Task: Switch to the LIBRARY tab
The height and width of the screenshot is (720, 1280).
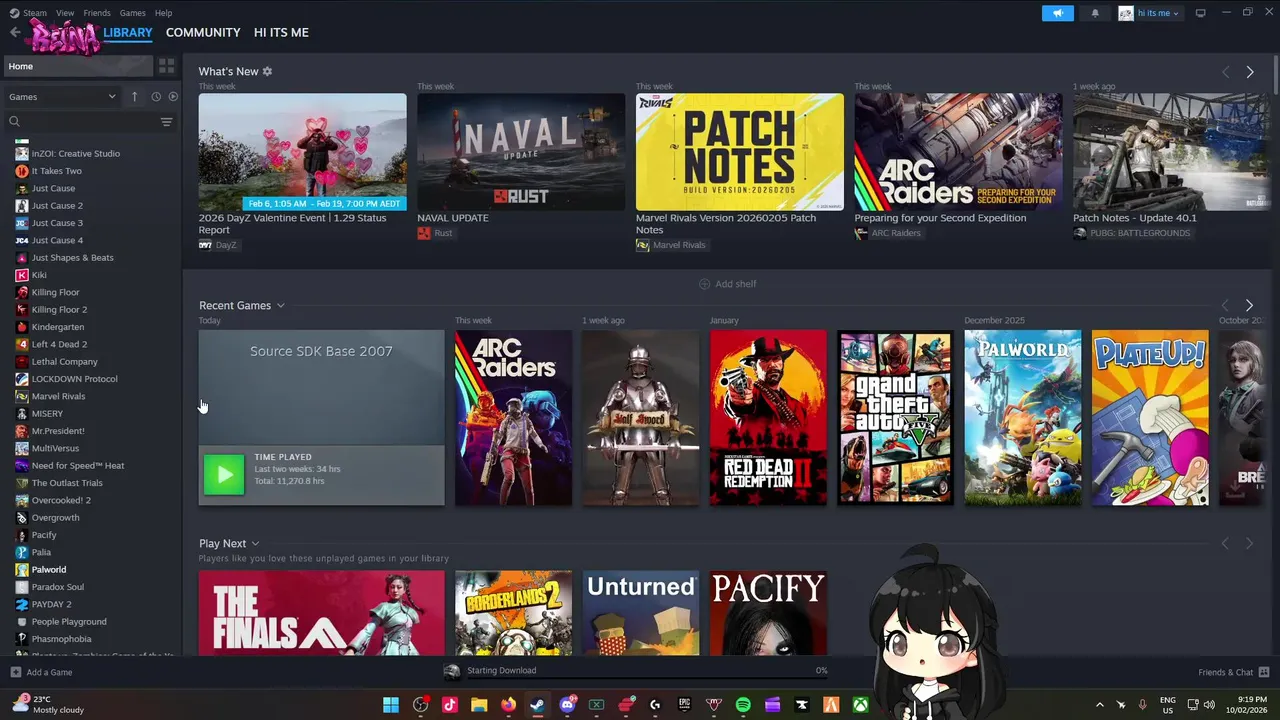Action: click(128, 32)
